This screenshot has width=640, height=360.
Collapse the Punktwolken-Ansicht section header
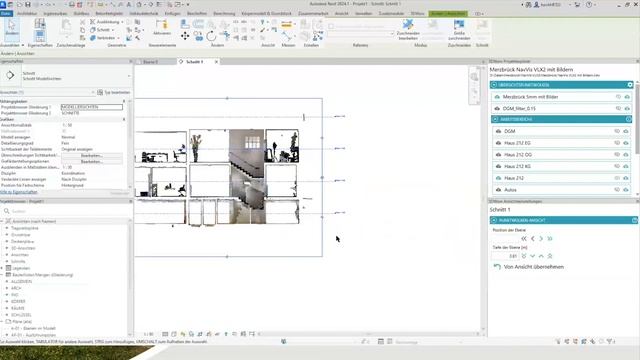[494, 220]
